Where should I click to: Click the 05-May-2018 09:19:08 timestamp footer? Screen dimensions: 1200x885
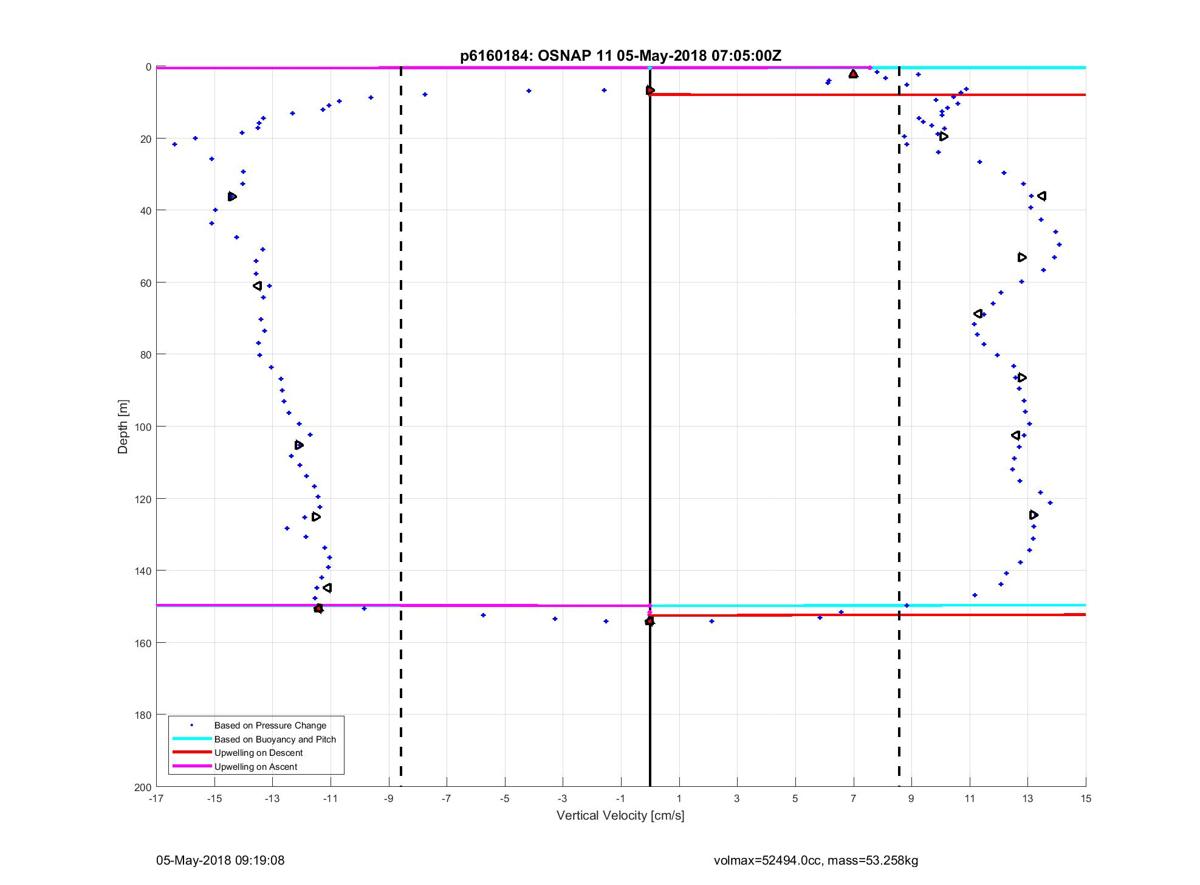tap(220, 860)
